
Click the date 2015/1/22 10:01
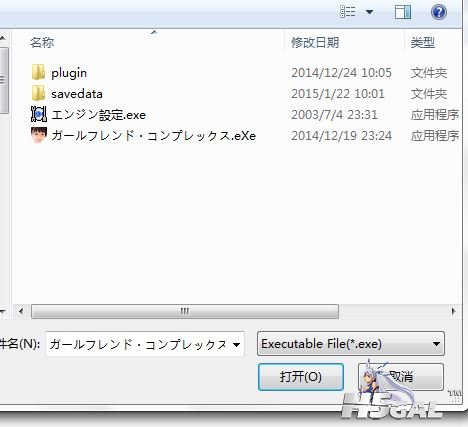(x=338, y=94)
